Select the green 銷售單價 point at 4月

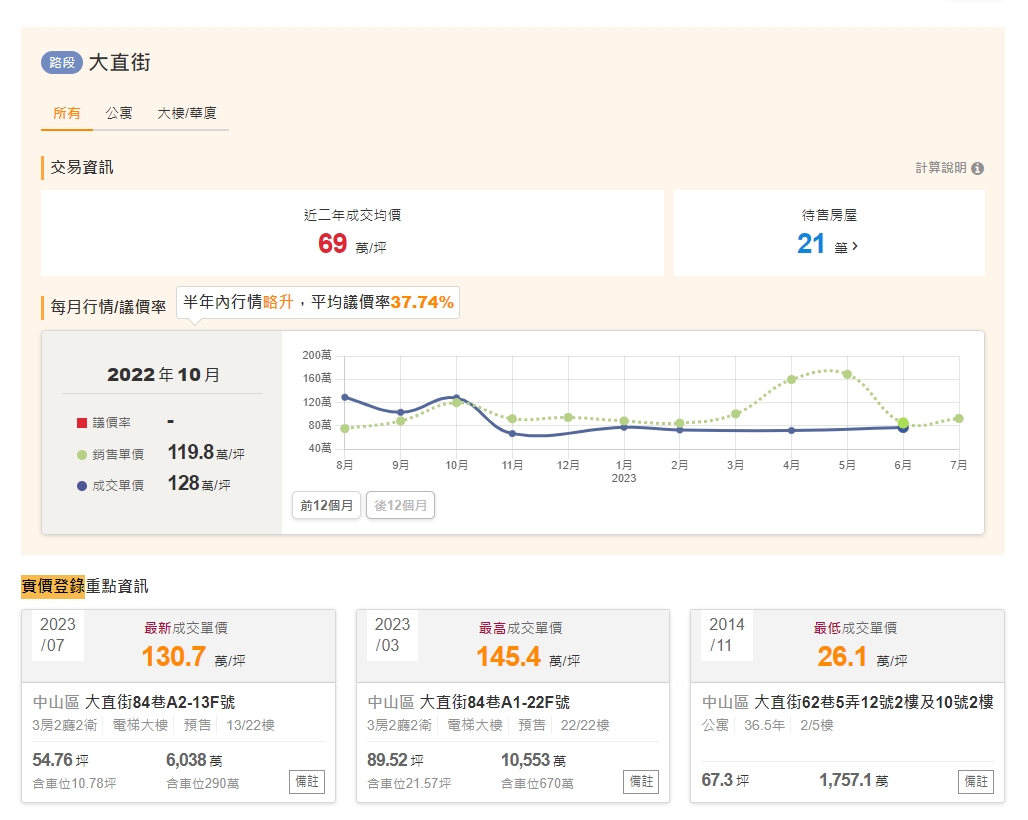pos(791,380)
